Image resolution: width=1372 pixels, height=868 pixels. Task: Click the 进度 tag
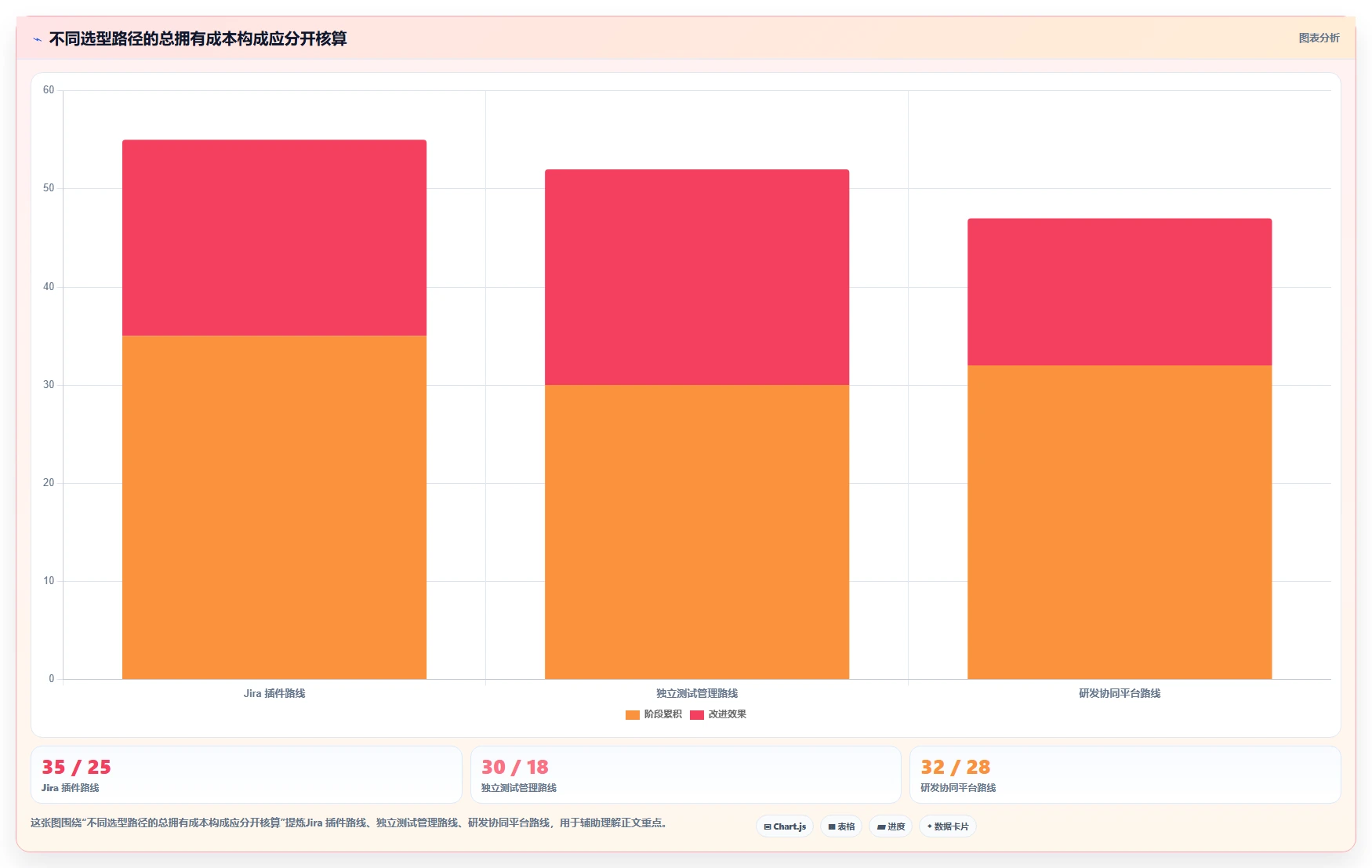tap(891, 826)
